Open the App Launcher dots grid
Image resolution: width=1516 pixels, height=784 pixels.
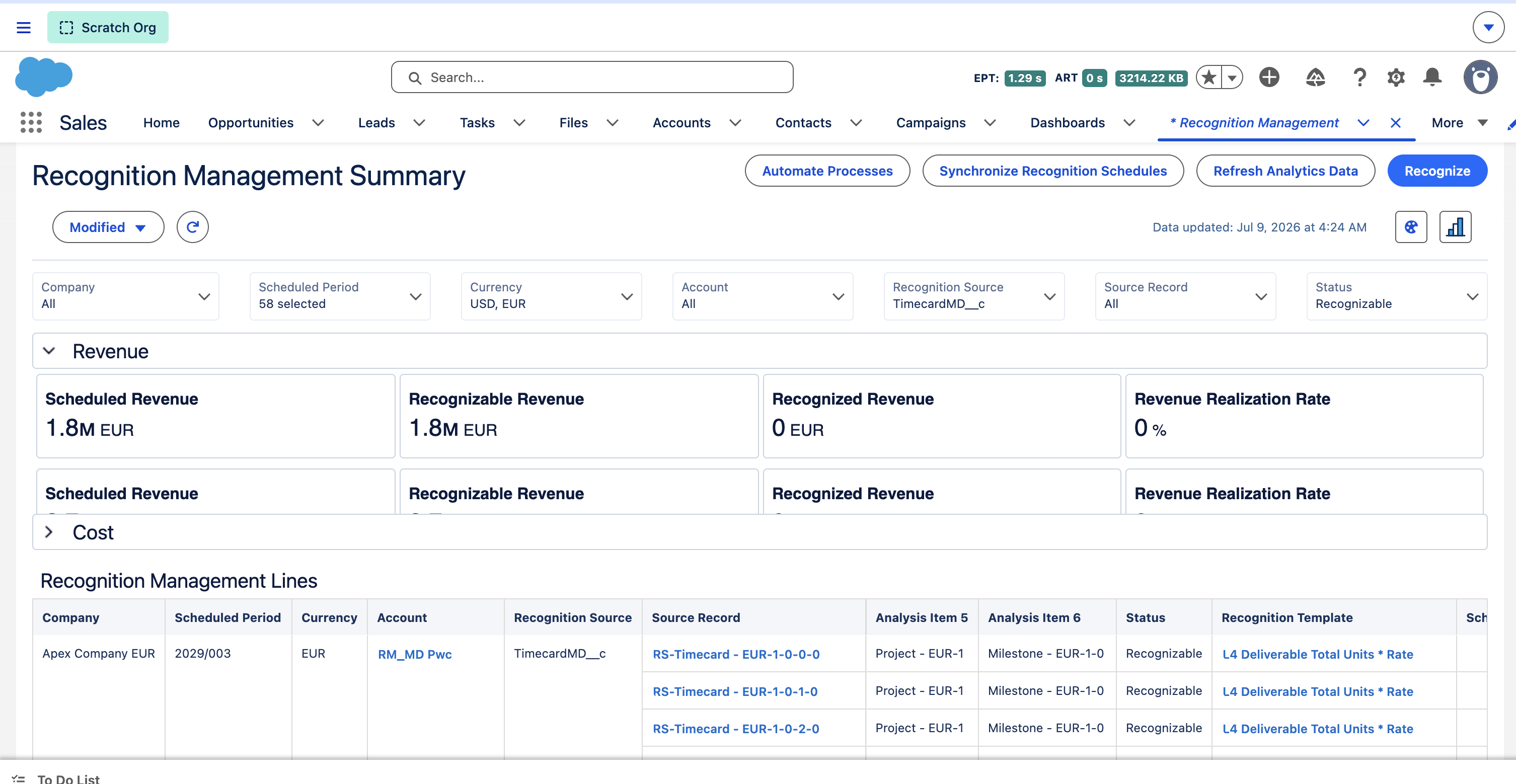[x=31, y=122]
